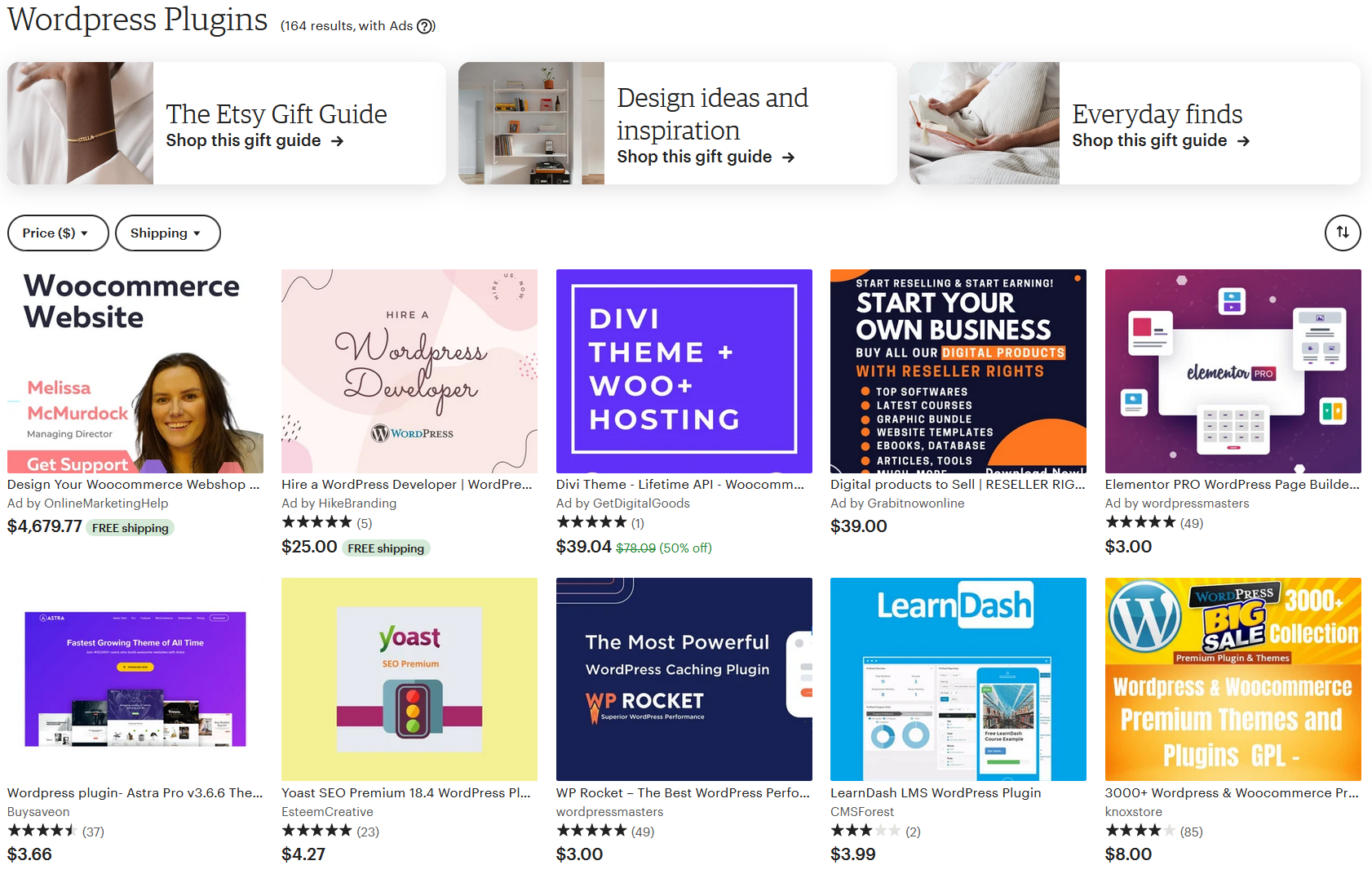Click the five-star rating with (5) reviews
This screenshot has height=874, width=1372.
(x=327, y=522)
